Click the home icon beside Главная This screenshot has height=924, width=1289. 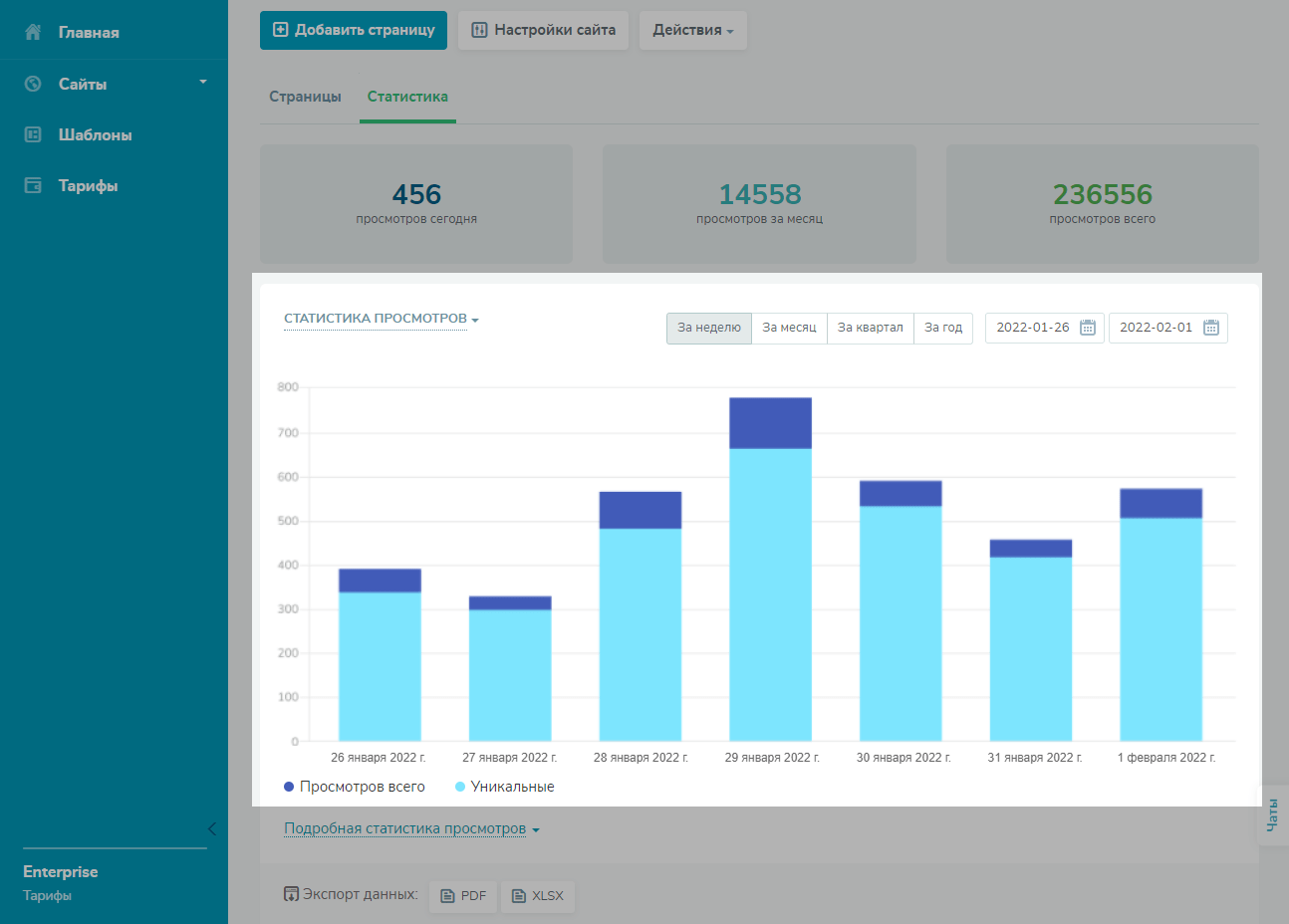click(x=33, y=32)
